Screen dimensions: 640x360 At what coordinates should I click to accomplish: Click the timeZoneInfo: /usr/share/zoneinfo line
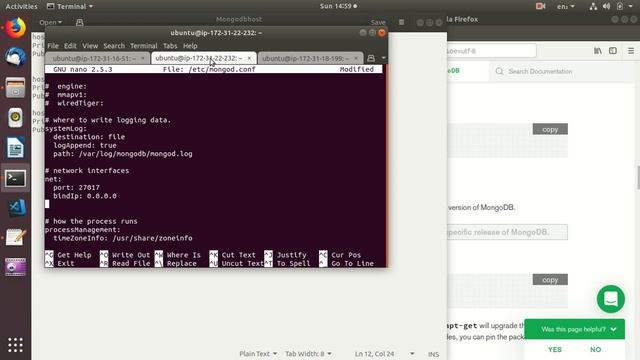[x=122, y=238]
